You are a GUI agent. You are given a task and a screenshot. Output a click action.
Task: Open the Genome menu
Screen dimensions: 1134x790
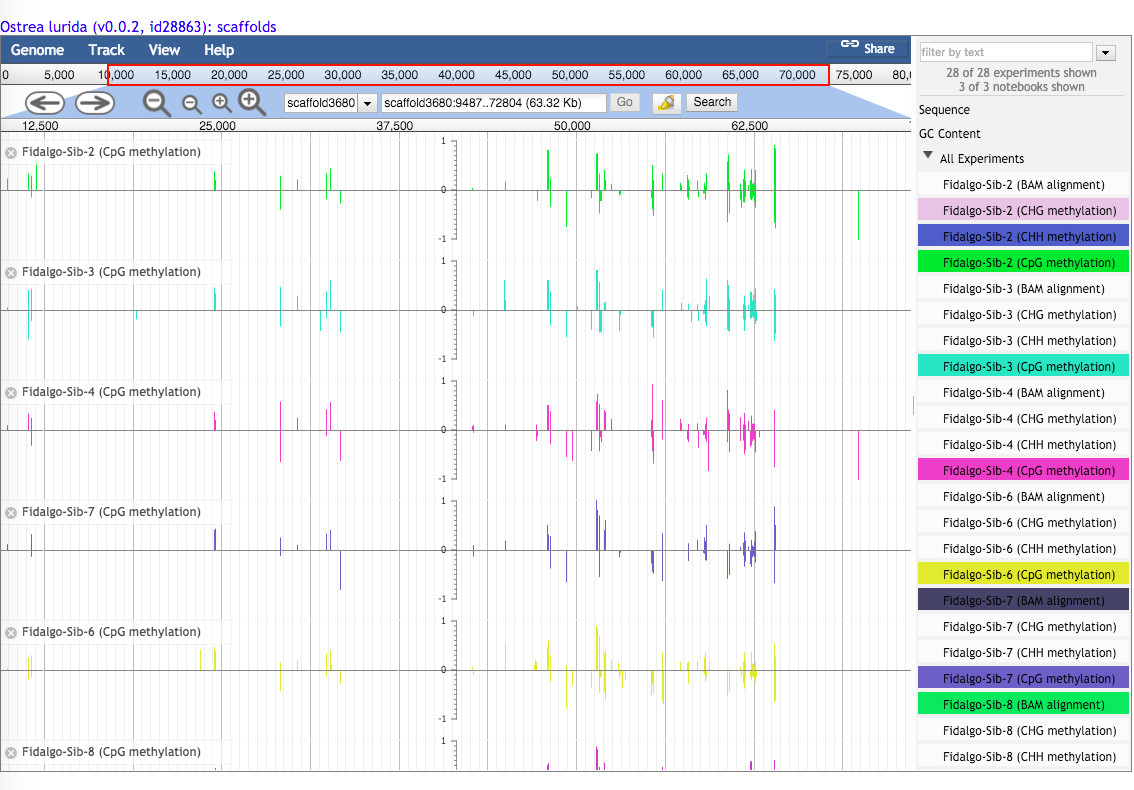click(38, 50)
